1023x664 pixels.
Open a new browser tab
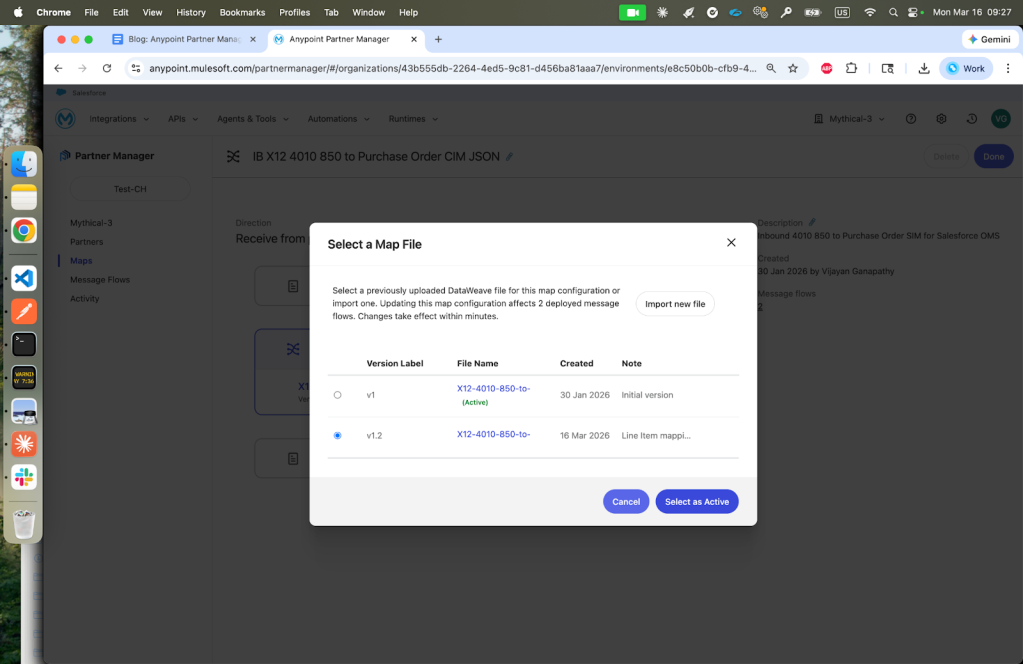click(x=438, y=39)
